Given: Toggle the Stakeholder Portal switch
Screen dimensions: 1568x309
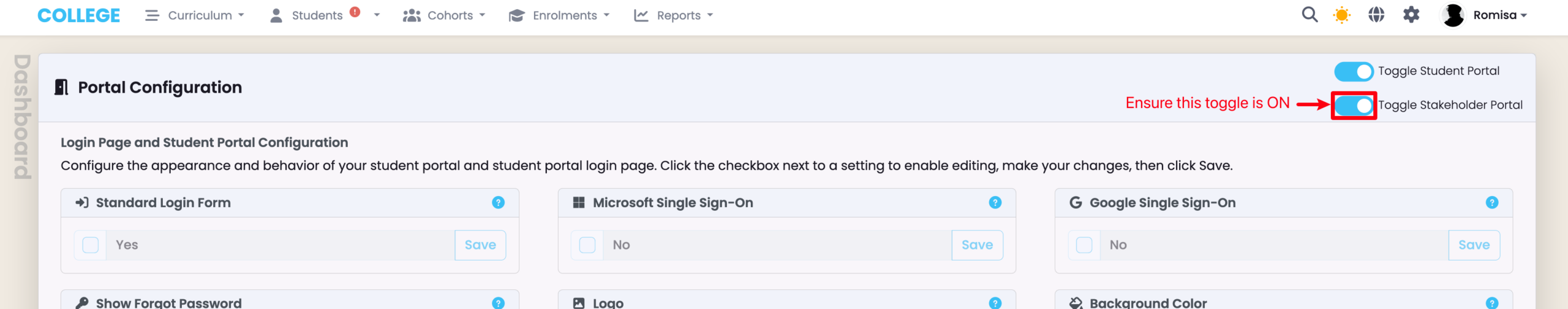Looking at the screenshot, I should tap(1353, 105).
